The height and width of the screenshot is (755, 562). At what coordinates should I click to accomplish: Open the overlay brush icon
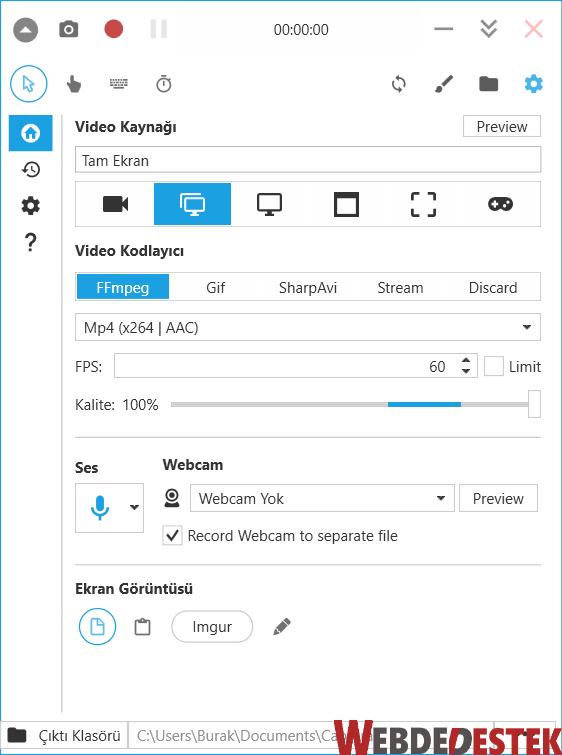pyautogui.click(x=444, y=84)
